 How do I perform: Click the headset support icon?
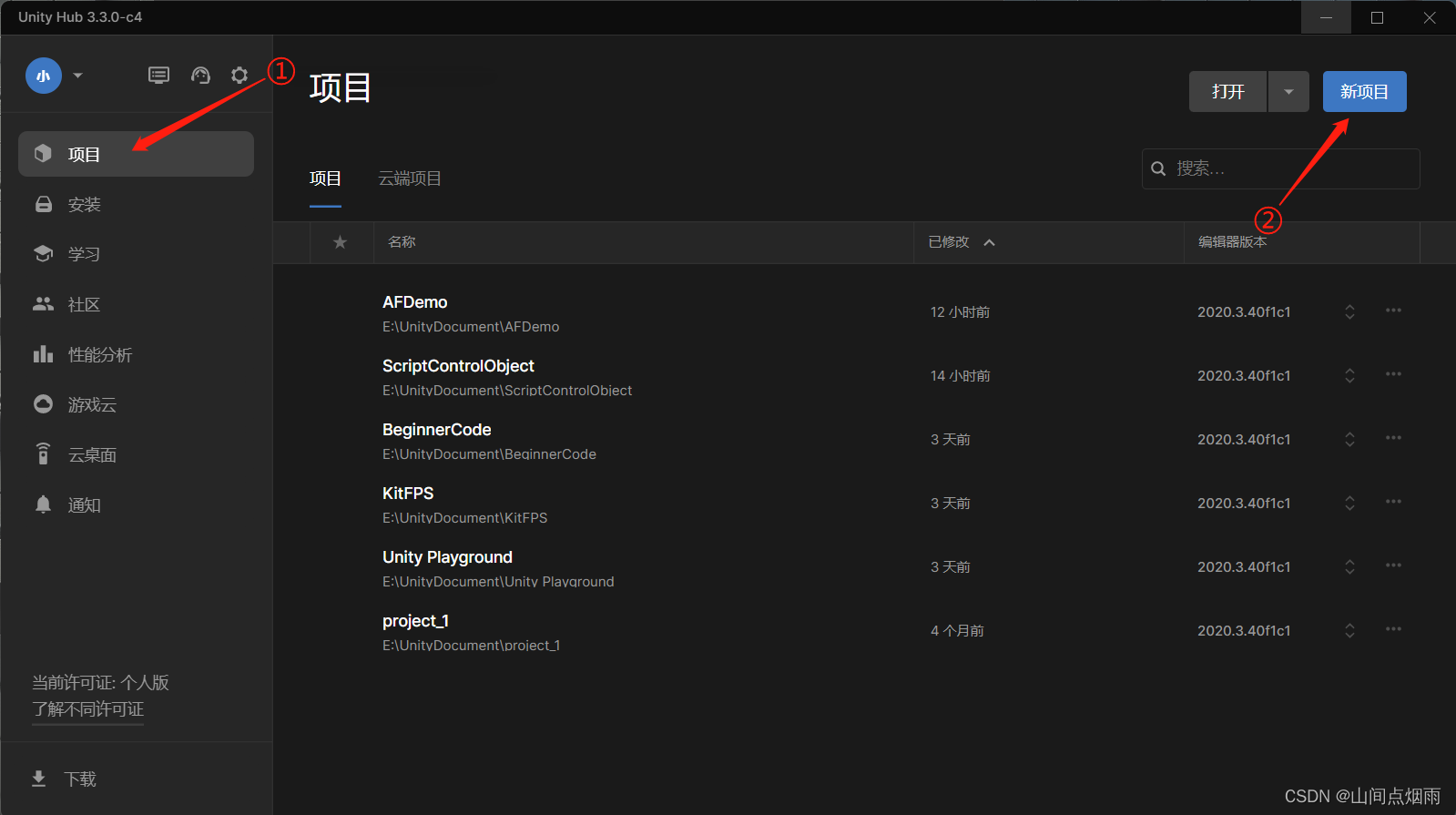coord(200,76)
